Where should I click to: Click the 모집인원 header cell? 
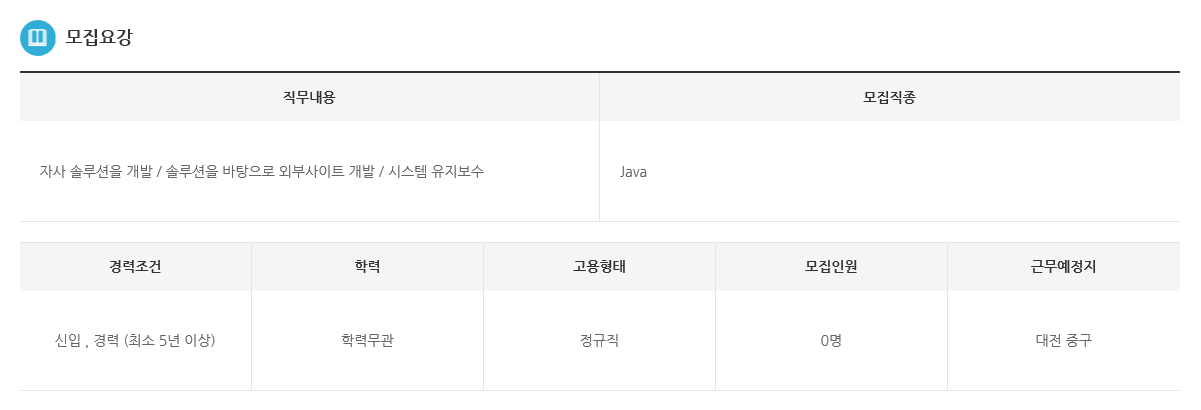tap(831, 267)
